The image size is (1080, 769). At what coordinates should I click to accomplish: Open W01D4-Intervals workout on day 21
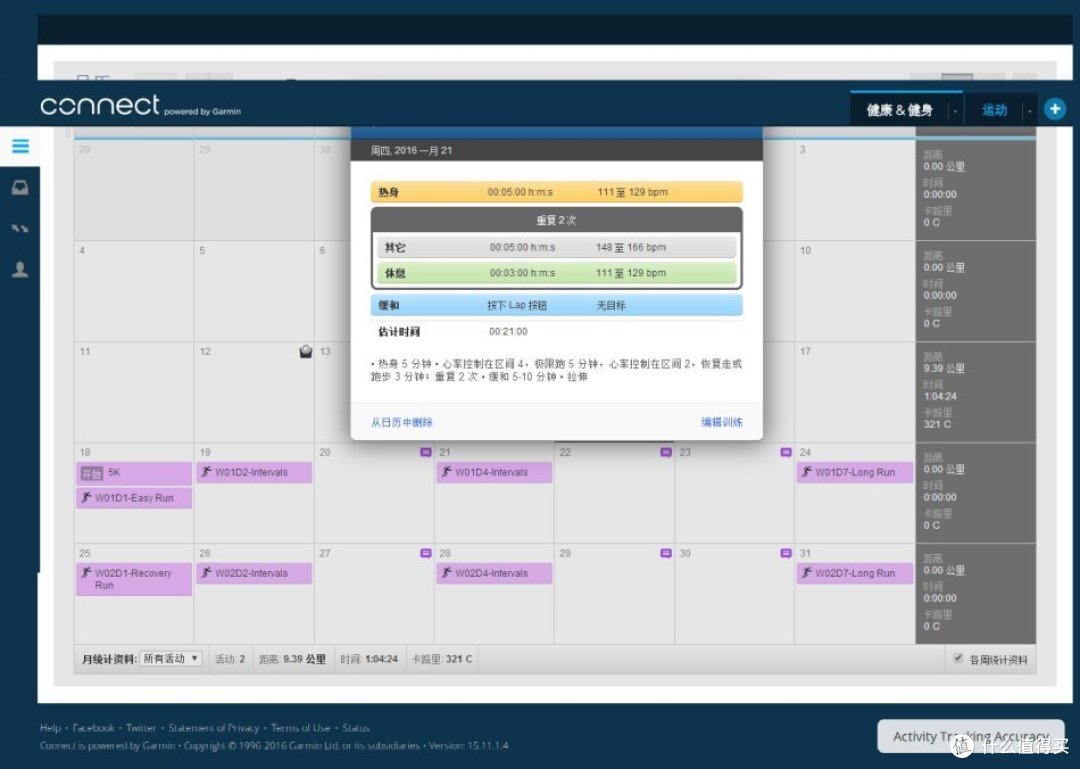(x=494, y=472)
